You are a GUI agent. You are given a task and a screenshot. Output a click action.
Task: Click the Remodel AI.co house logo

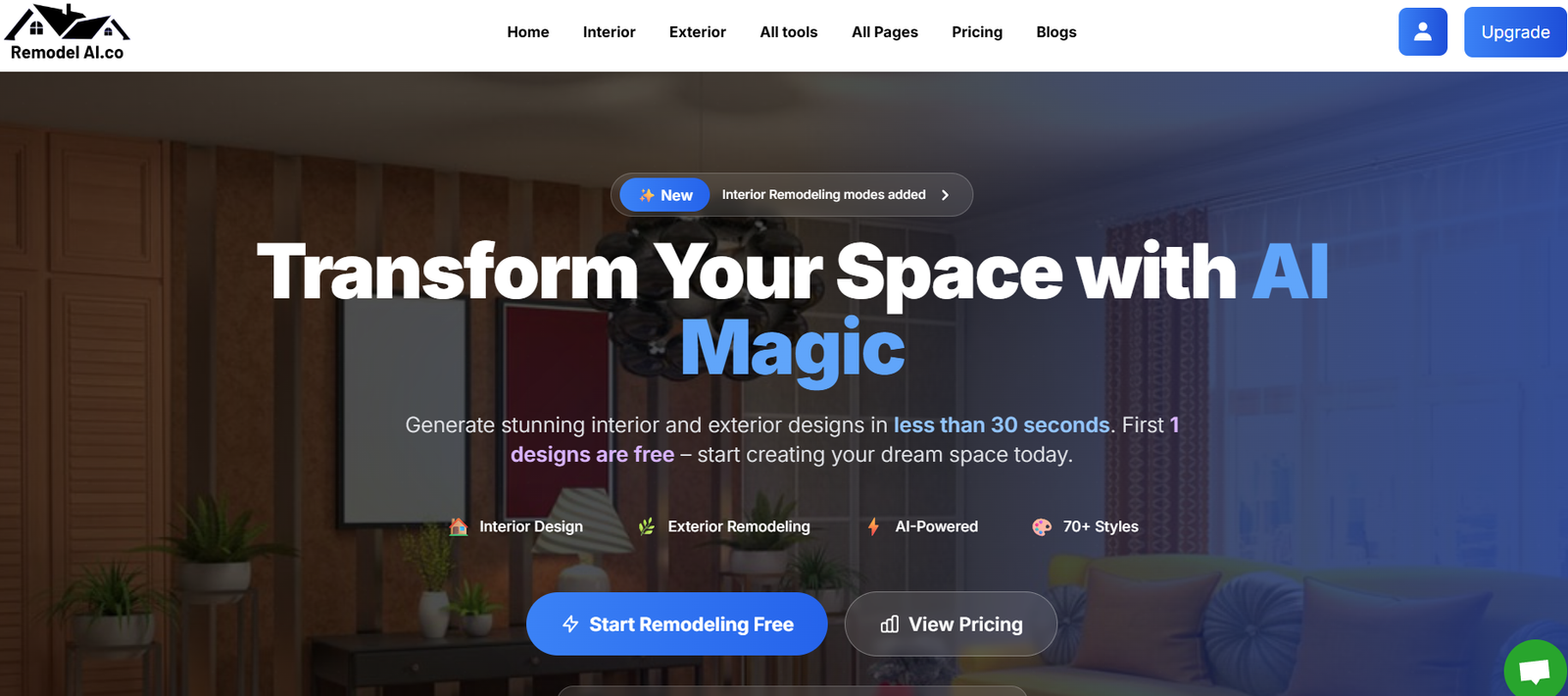click(67, 32)
